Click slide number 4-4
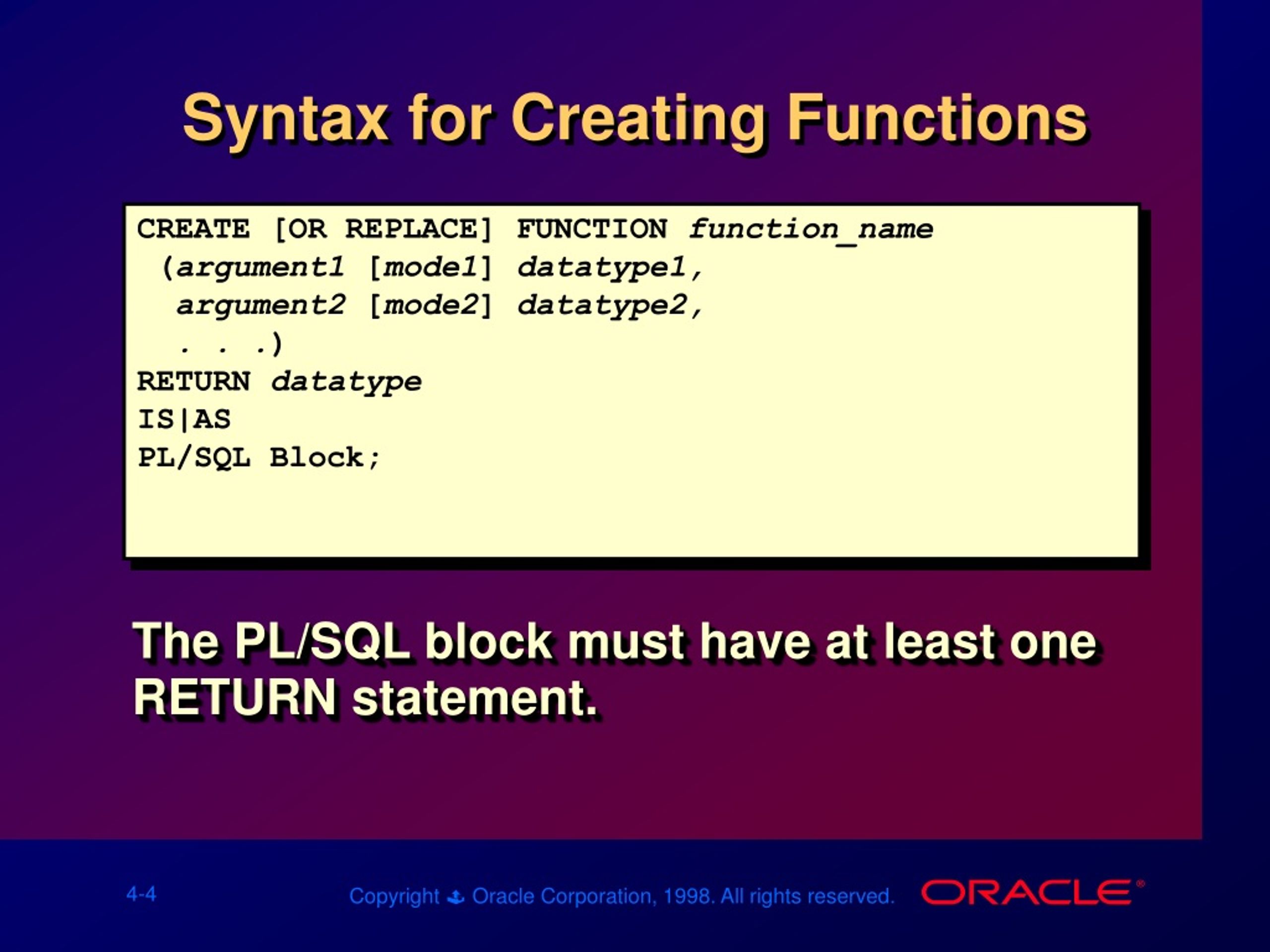 point(141,893)
